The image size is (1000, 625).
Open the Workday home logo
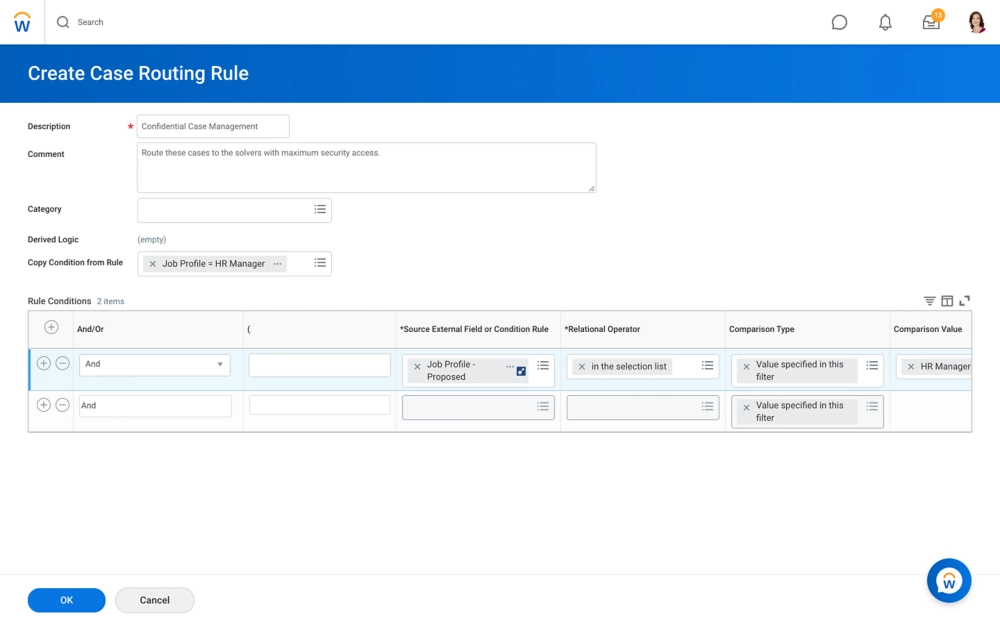click(22, 22)
